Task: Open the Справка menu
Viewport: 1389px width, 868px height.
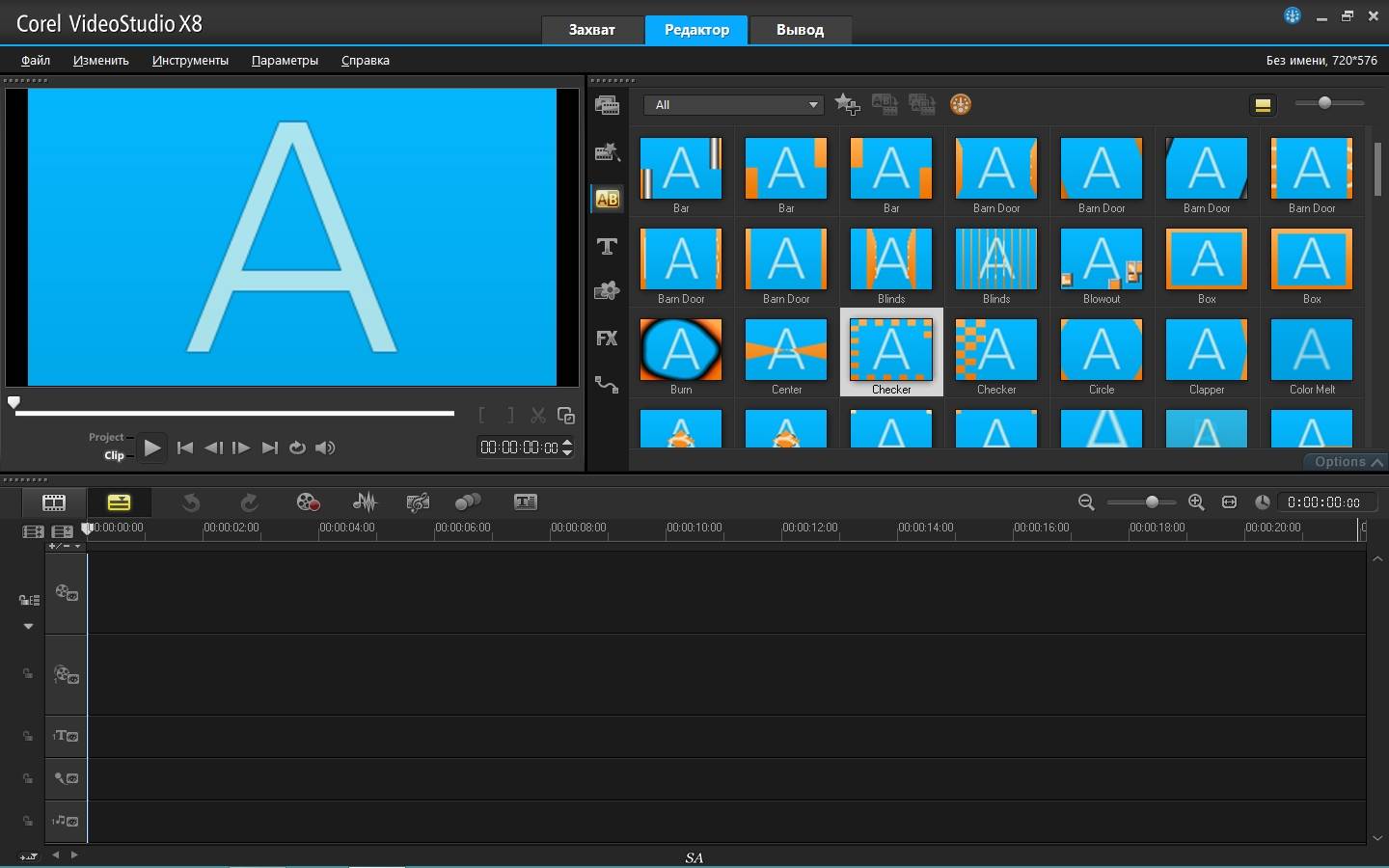Action: (x=366, y=60)
